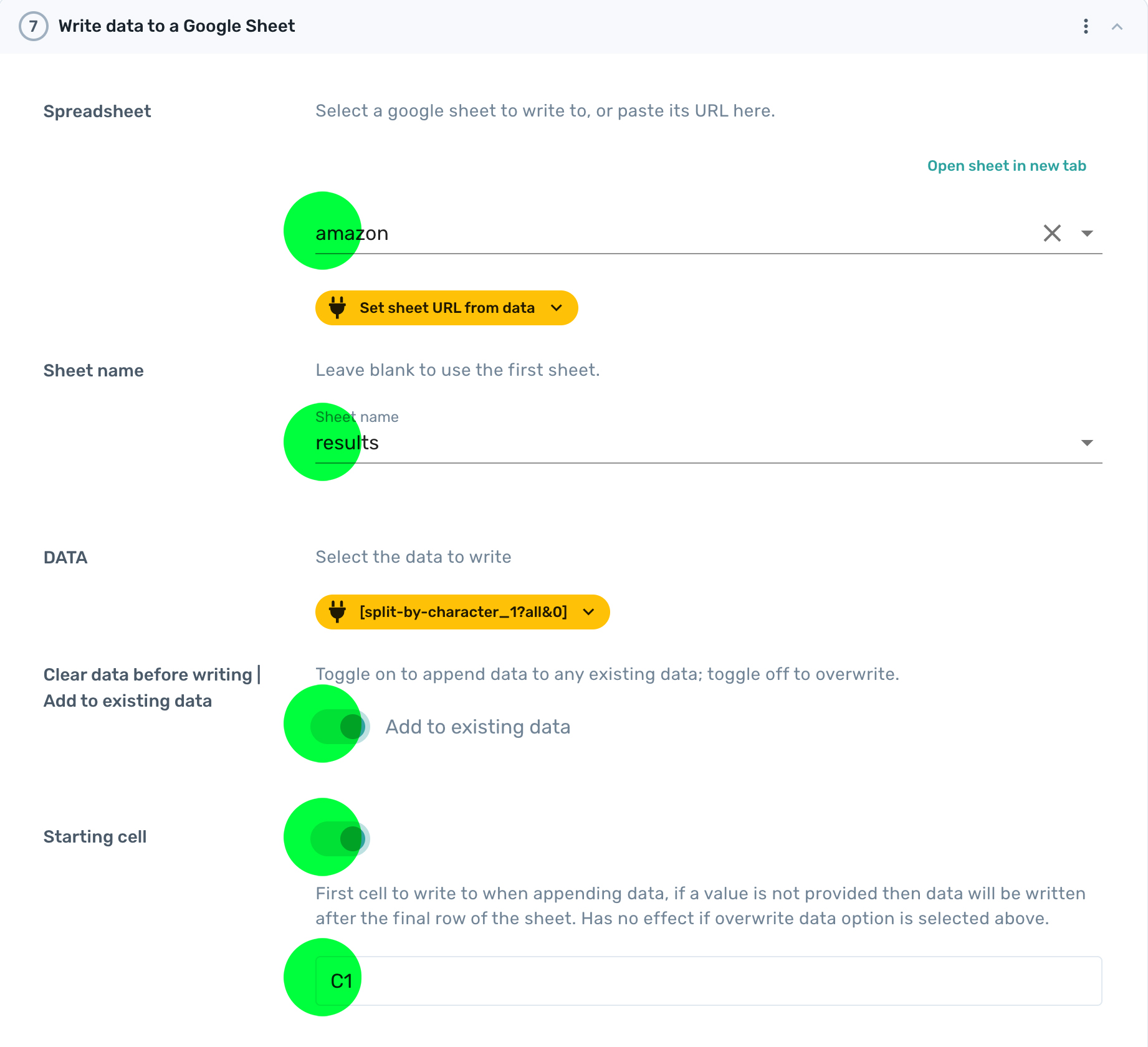Viewport: 1148px width, 1047px height.
Task: Click the Write data to a Google Sheet title
Action: pos(176,26)
